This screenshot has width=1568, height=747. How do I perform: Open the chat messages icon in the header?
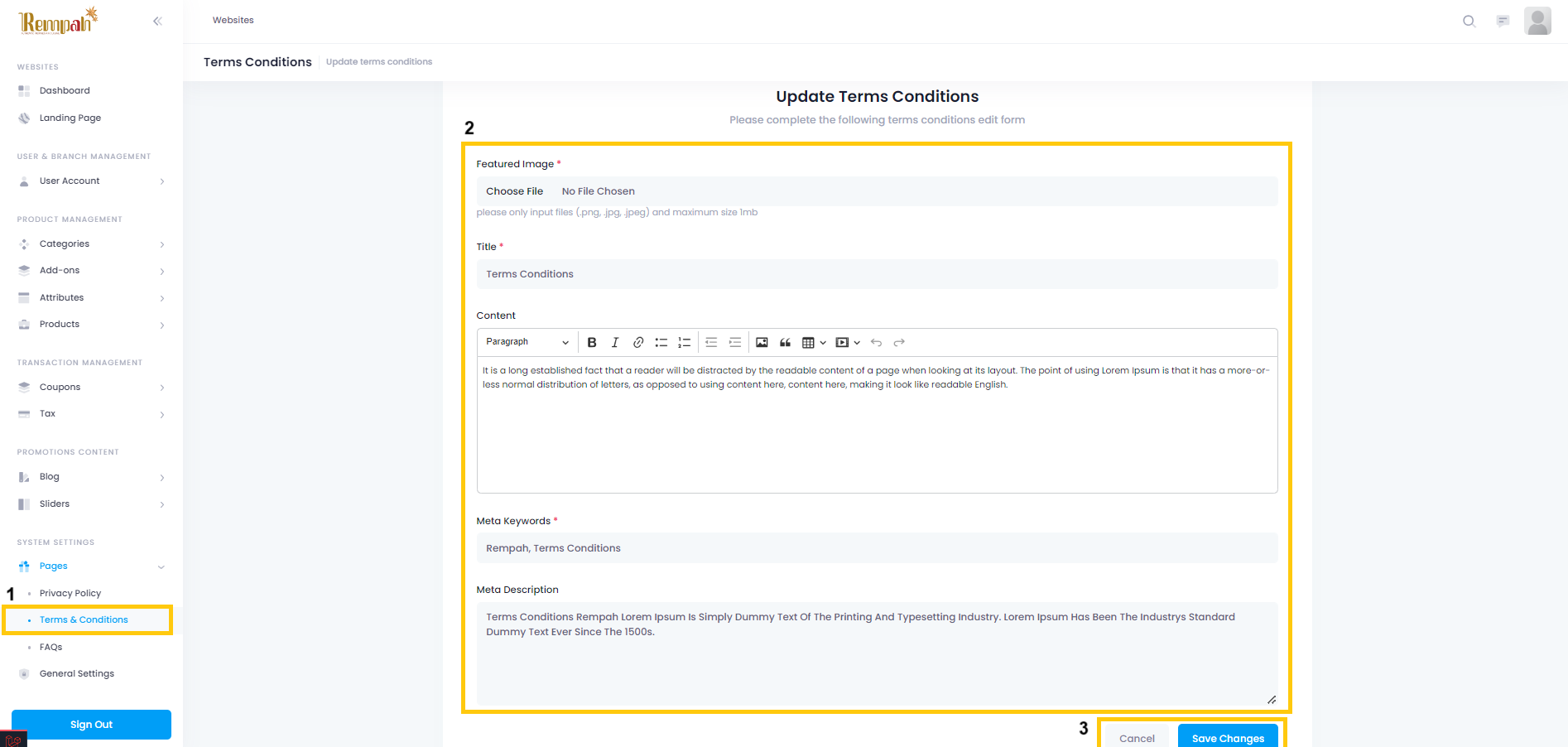(x=1503, y=21)
